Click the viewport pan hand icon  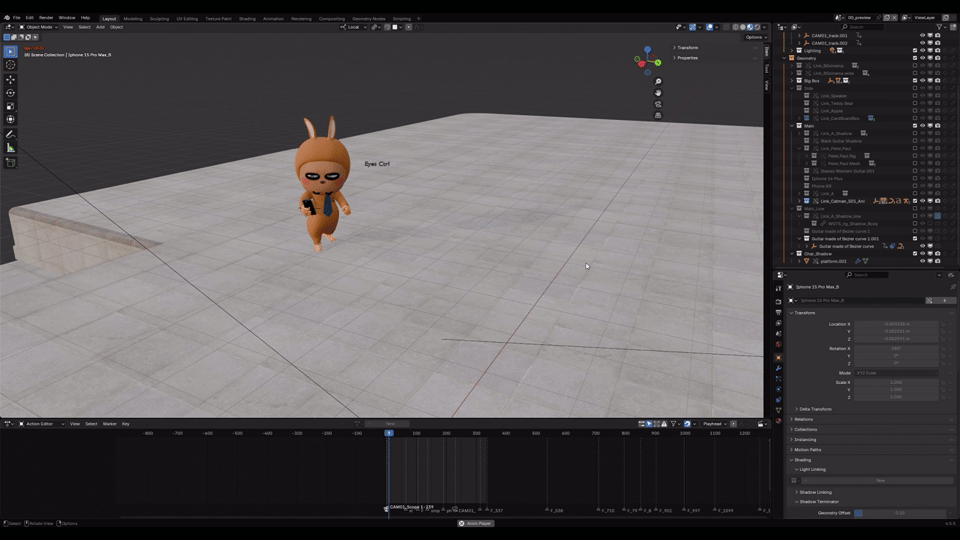658,92
